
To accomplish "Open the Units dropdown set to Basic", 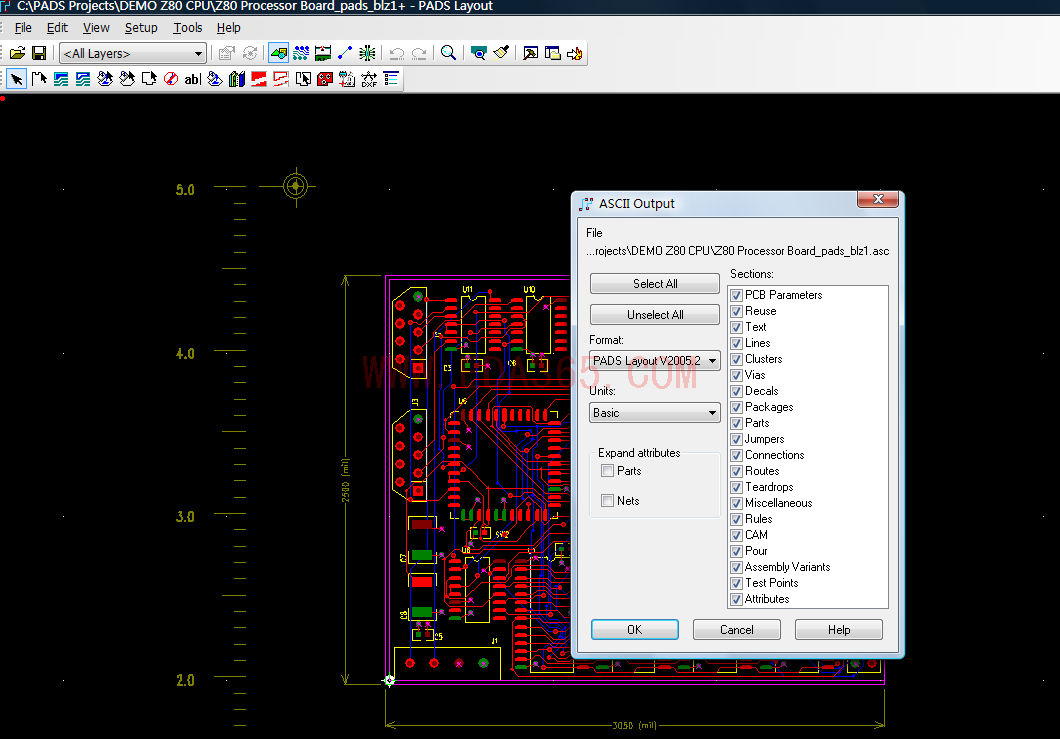I will click(655, 413).
